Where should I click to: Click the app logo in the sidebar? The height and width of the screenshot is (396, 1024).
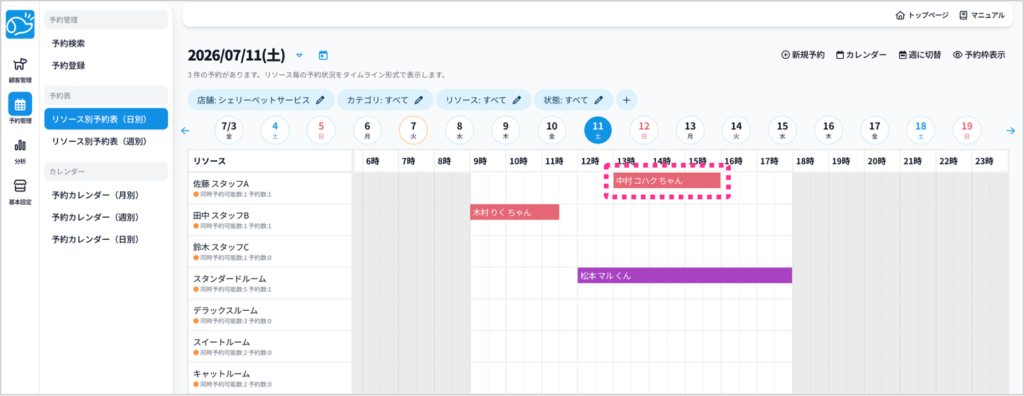click(x=20, y=25)
